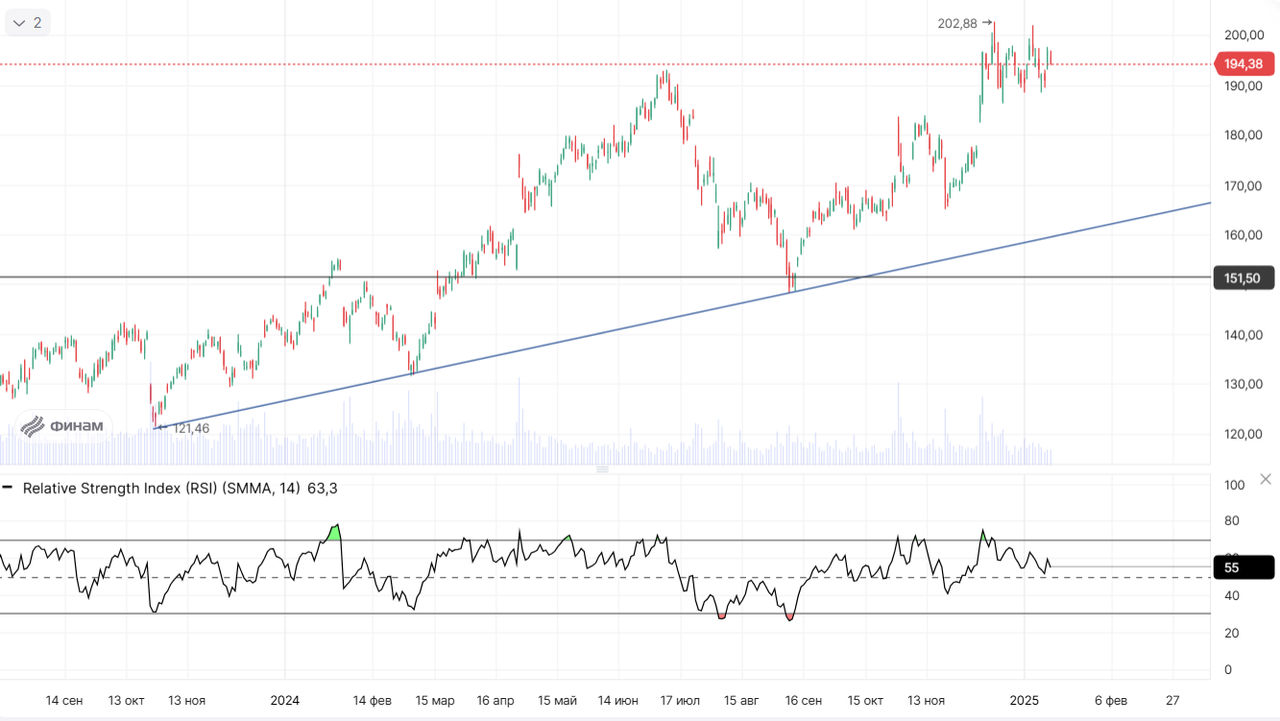Select the 151,50 horizontal level label
The width and height of the screenshot is (1280, 721).
tap(1242, 278)
